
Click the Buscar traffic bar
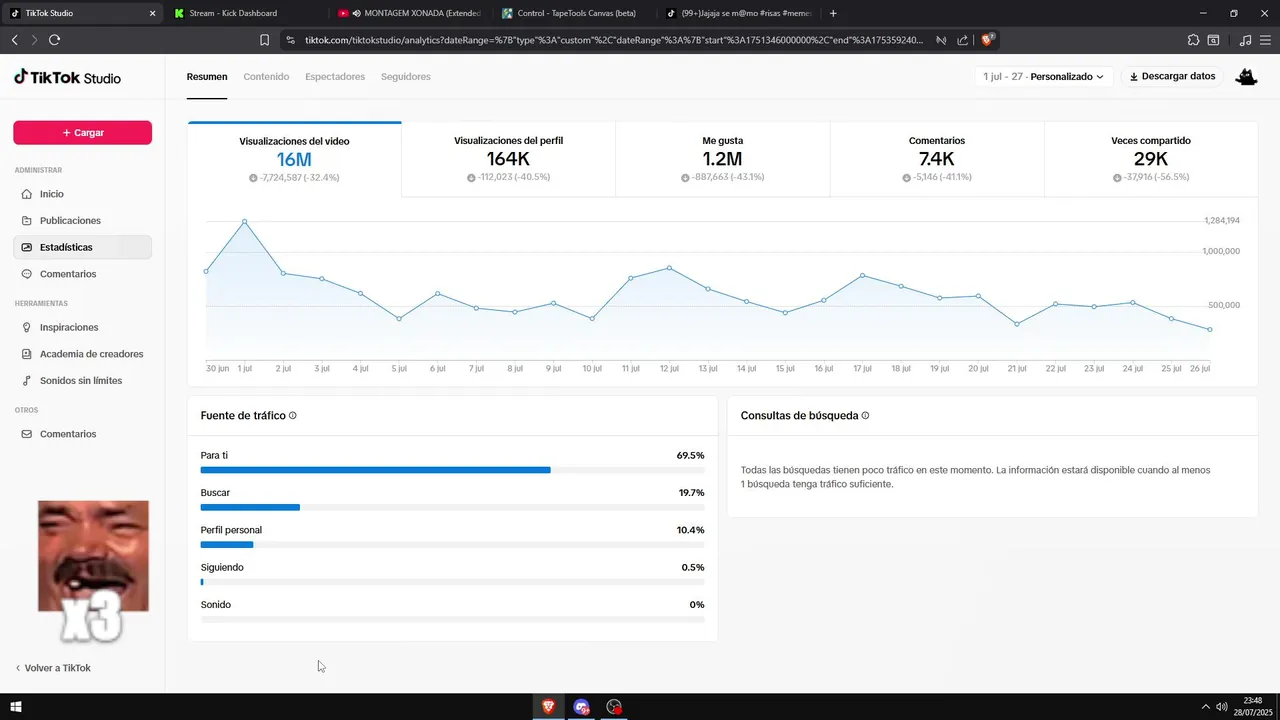[x=452, y=507]
